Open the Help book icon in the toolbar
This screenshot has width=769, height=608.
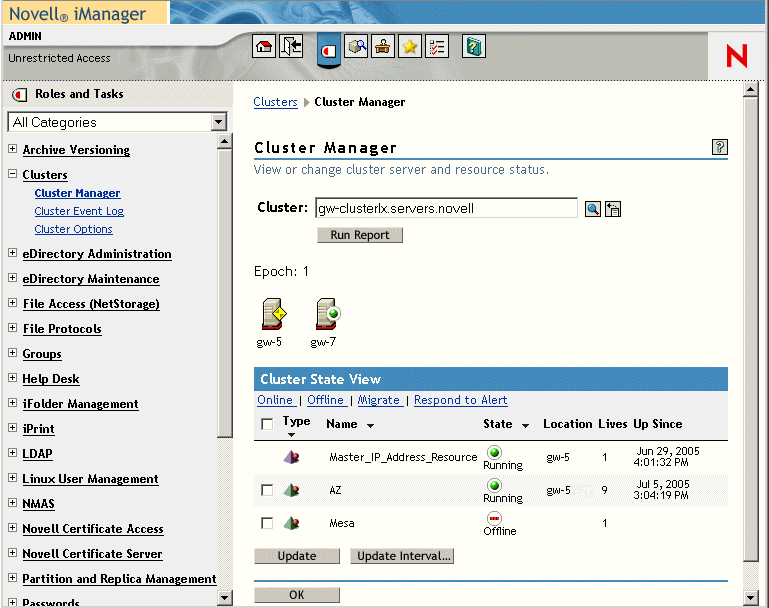click(x=474, y=47)
